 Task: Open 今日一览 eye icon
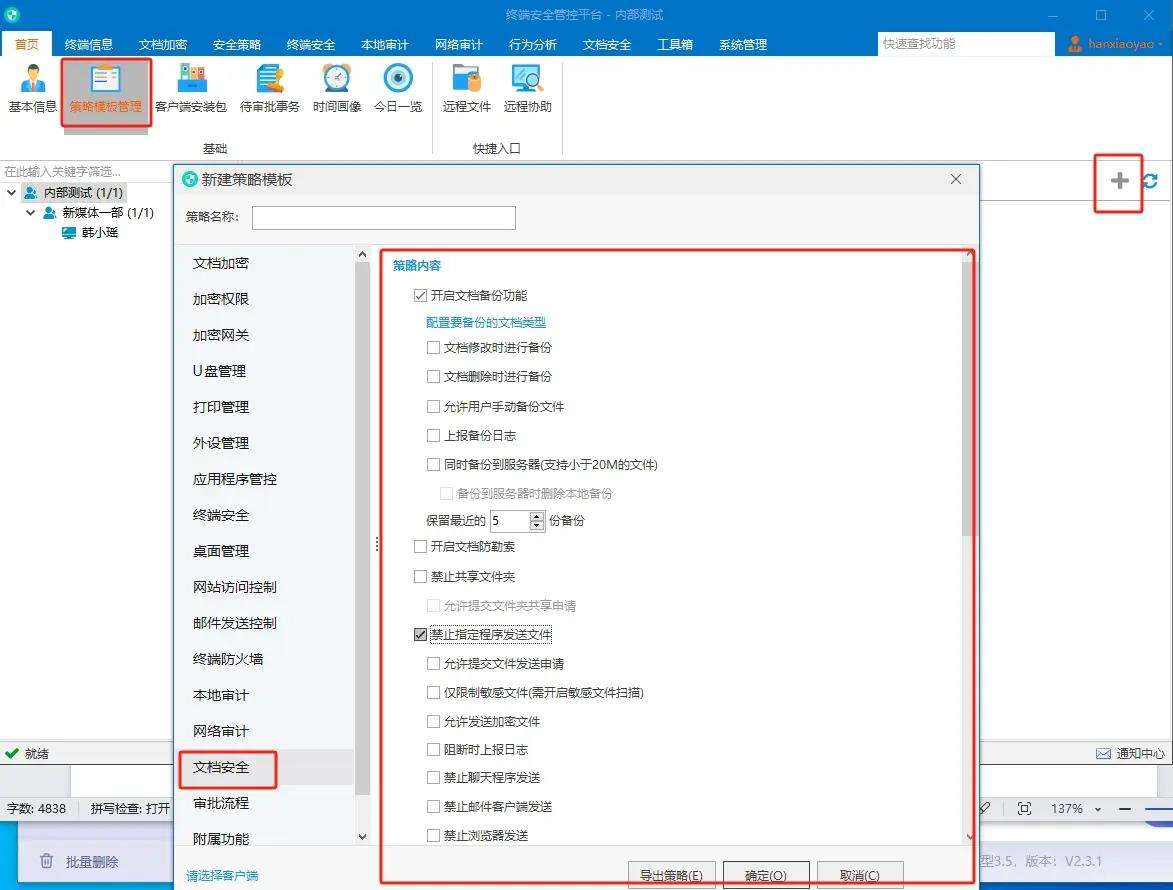point(398,89)
